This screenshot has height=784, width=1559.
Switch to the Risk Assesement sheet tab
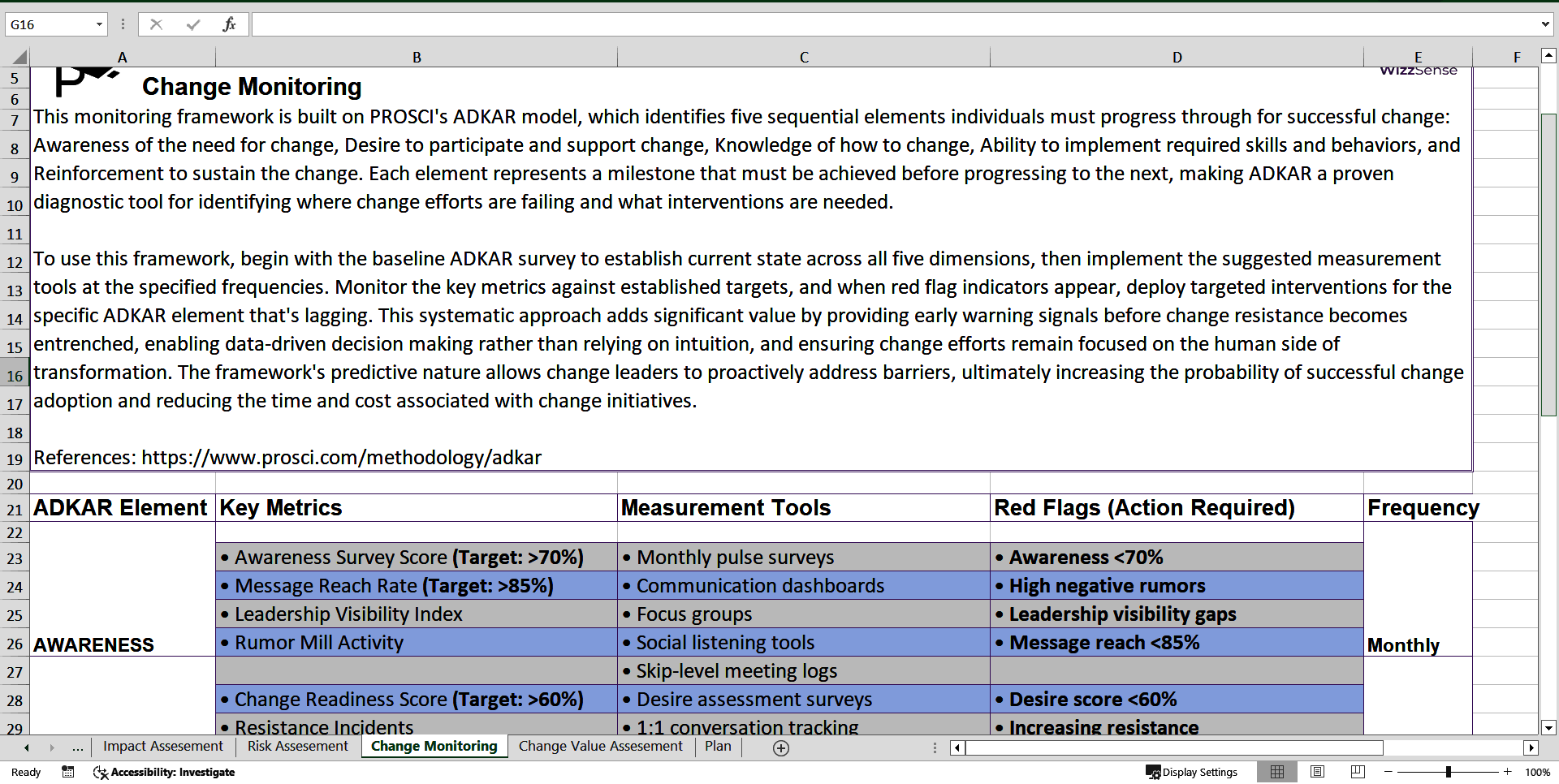(x=297, y=746)
